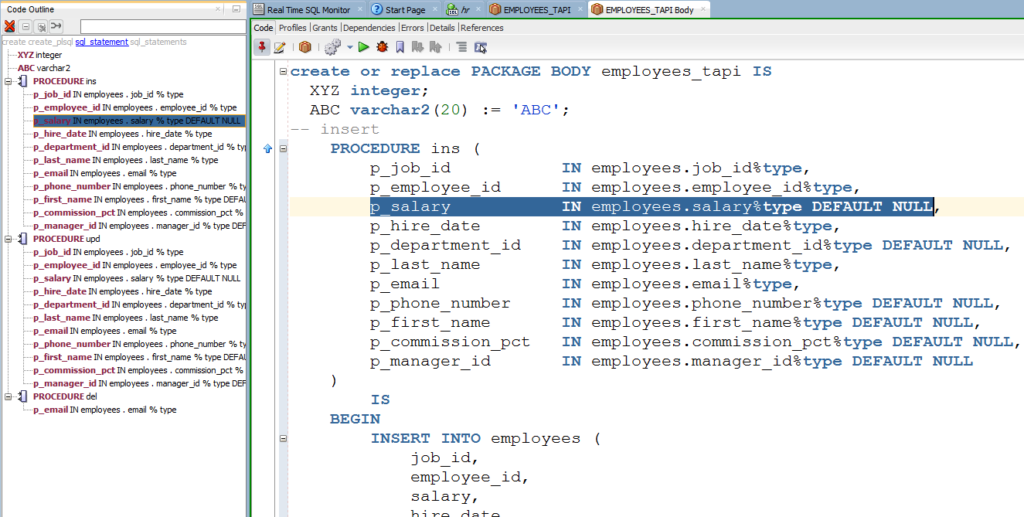Toggle read/write edit mode pencil icon

[280, 47]
